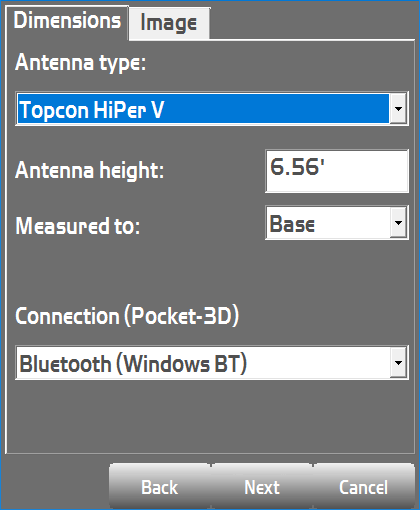Click the Antenna height label
Viewport: 420px width, 510px height.
pyautogui.click(x=90, y=170)
